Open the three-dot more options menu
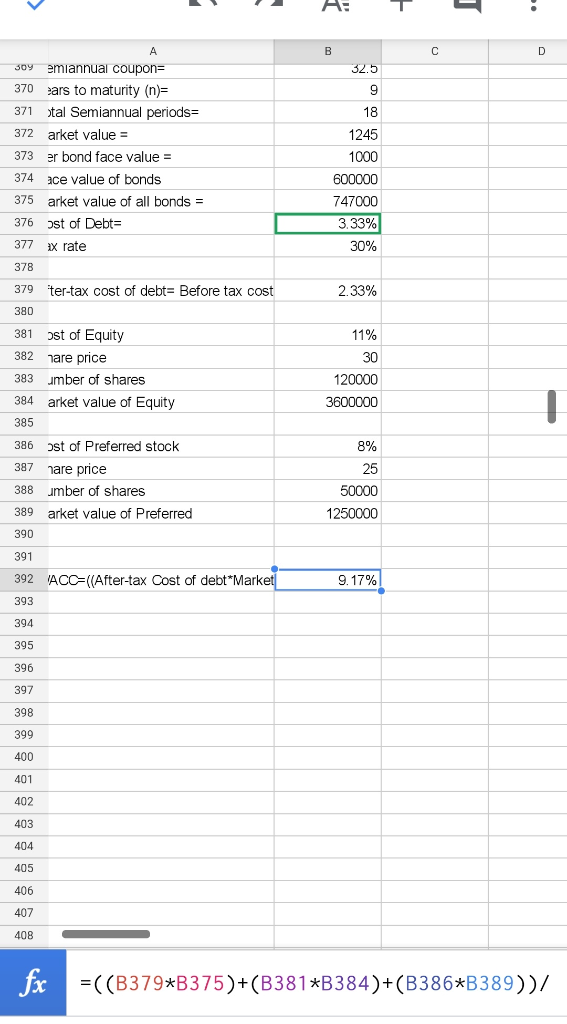This screenshot has height=1024, width=567. 534,4
